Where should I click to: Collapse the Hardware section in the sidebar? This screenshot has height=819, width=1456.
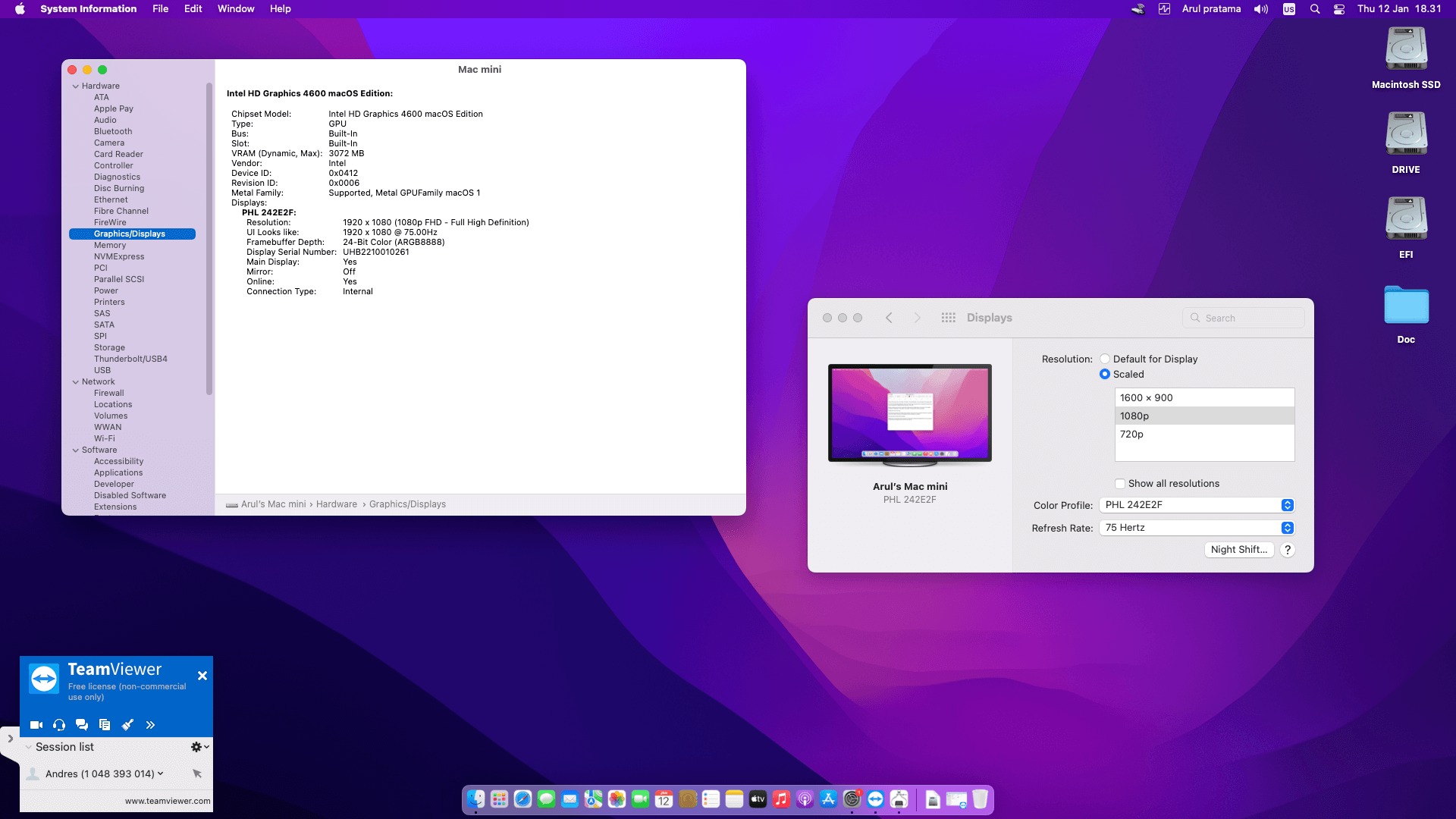76,86
